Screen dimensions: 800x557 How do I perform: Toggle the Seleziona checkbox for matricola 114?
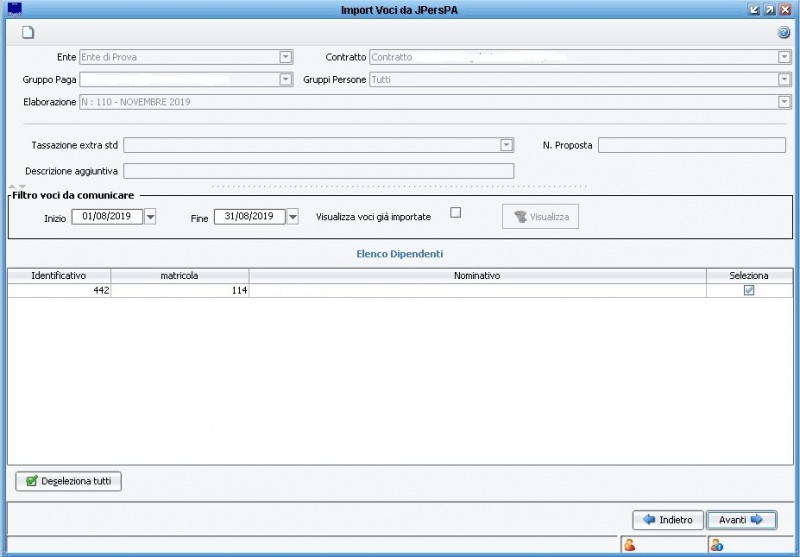point(749,290)
